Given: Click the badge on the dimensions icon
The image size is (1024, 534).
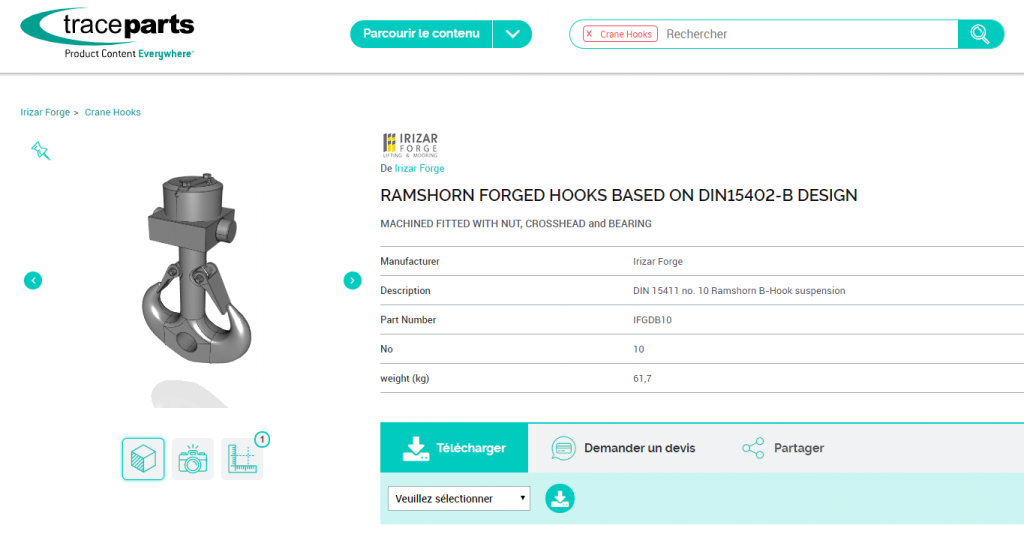Looking at the screenshot, I should pos(262,439).
